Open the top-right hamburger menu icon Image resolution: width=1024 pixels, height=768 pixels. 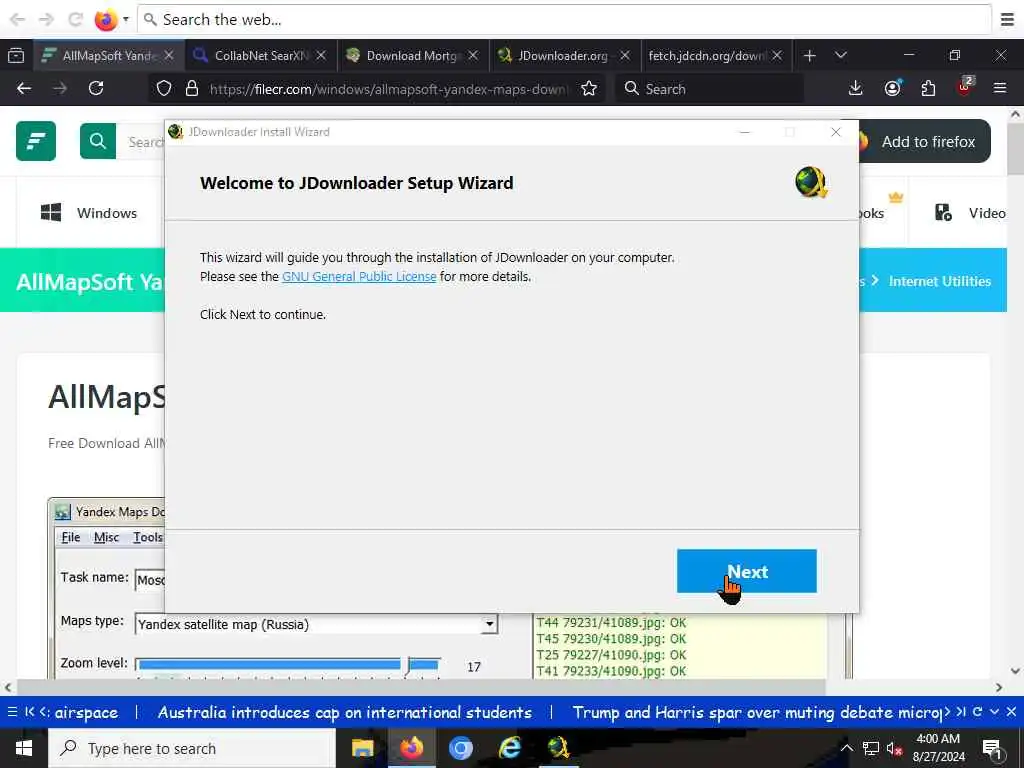coord(1008,20)
